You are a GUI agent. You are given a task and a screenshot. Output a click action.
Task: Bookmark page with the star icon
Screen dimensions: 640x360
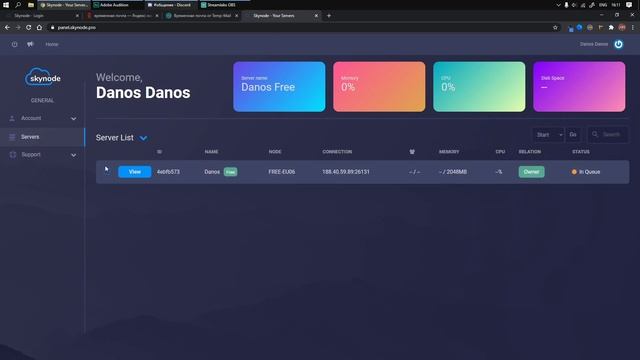(x=555, y=27)
